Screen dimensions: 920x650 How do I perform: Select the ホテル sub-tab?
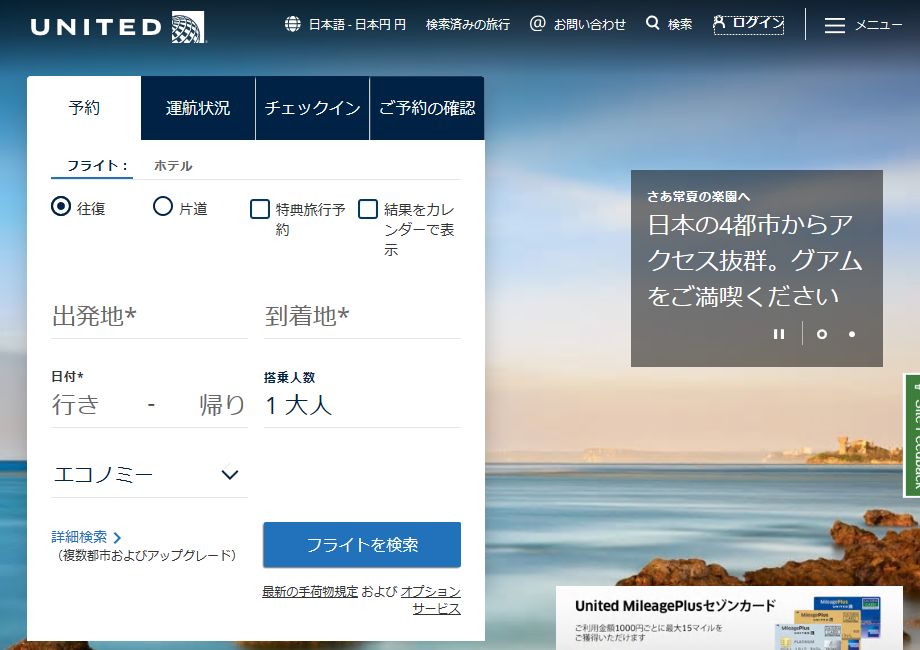[x=173, y=166]
